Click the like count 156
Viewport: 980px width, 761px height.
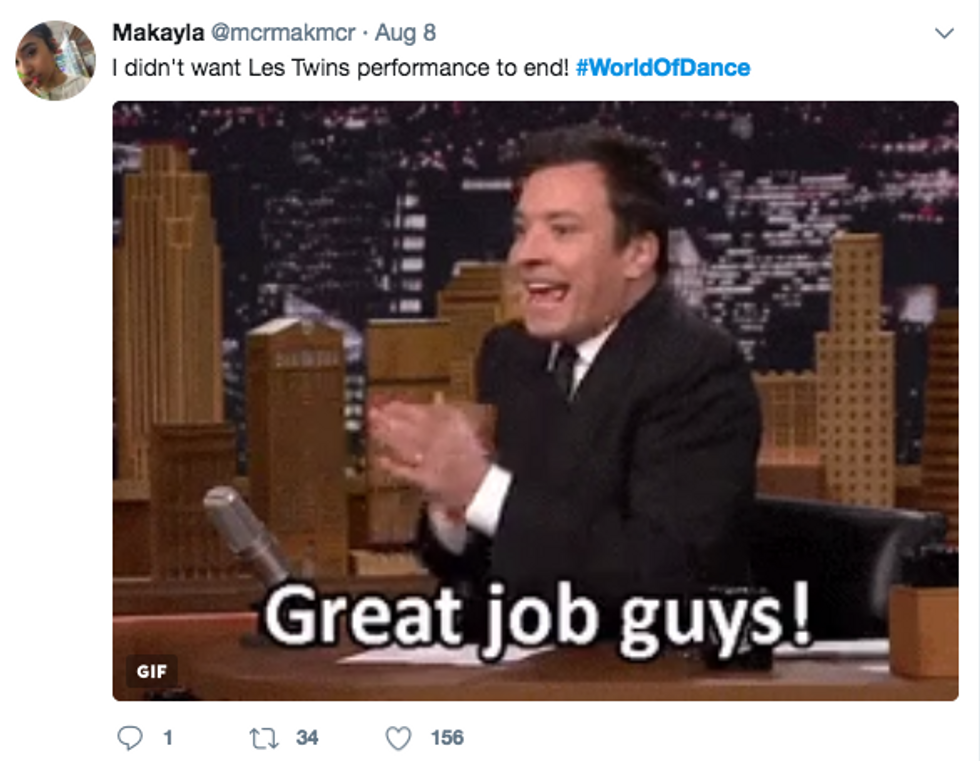click(x=447, y=738)
